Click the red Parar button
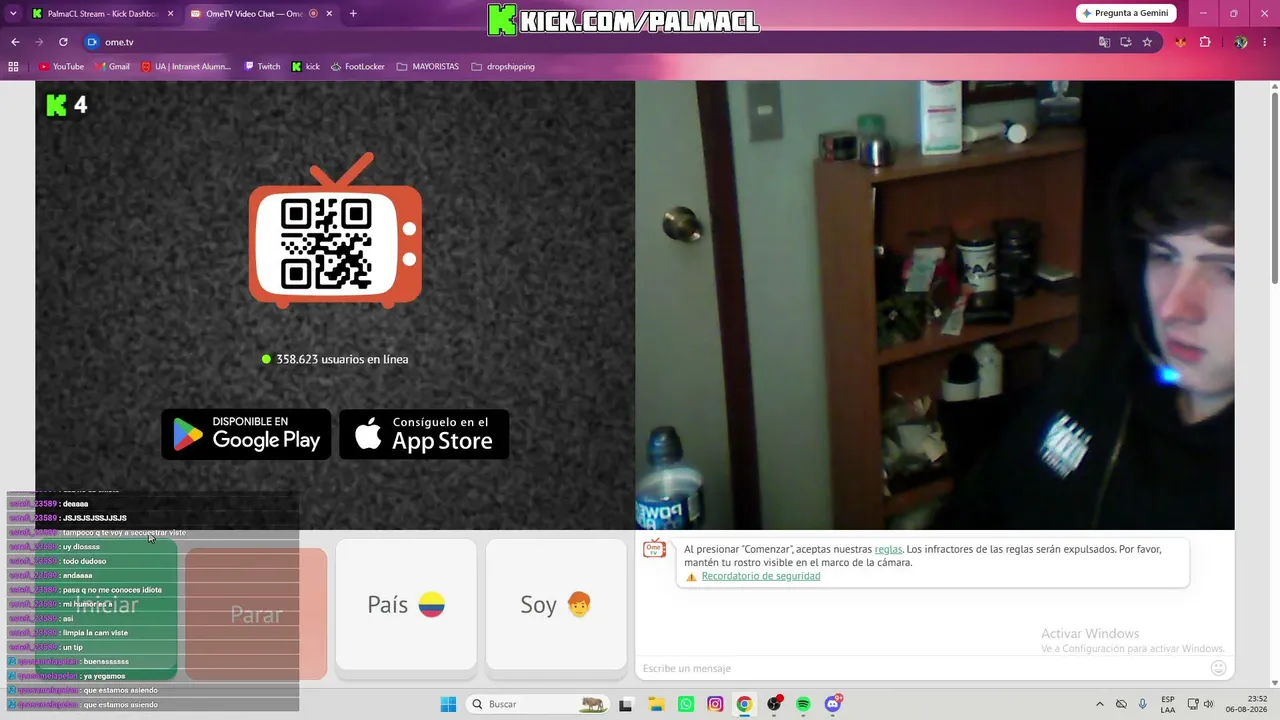This screenshot has width=1280, height=720. click(256, 614)
